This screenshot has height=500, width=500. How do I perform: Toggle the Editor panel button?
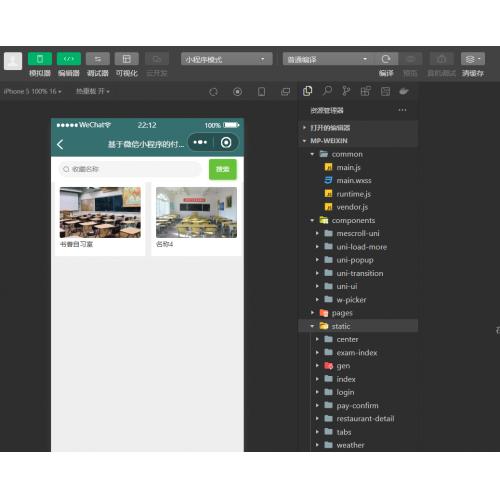point(69,59)
